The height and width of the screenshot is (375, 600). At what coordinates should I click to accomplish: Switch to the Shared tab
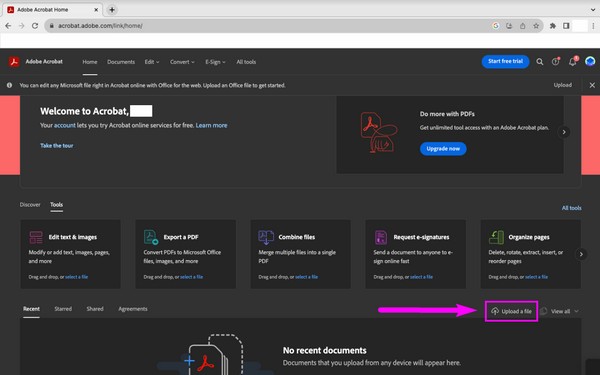pyautogui.click(x=95, y=308)
